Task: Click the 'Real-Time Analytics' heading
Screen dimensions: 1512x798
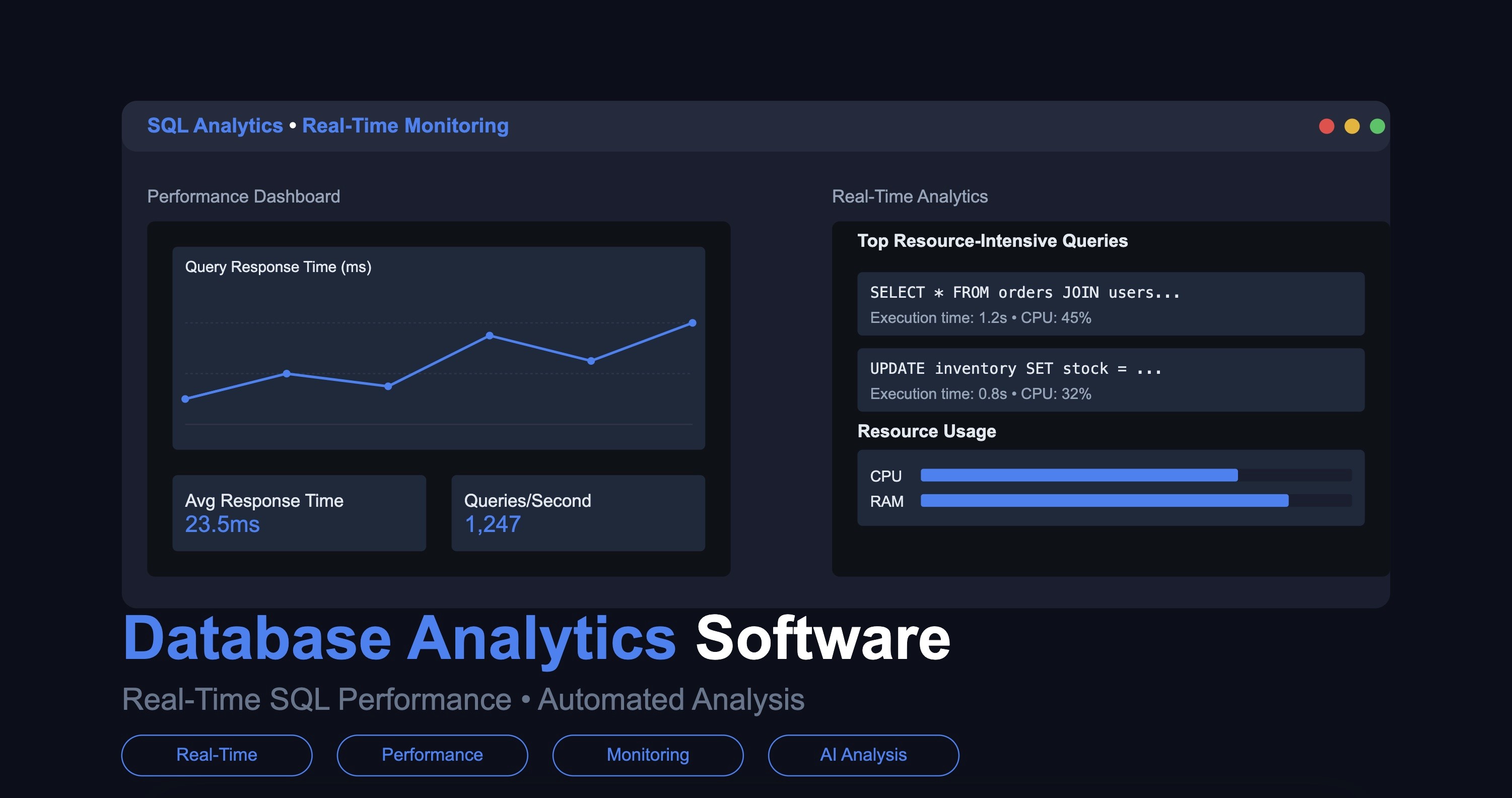Action: 910,196
